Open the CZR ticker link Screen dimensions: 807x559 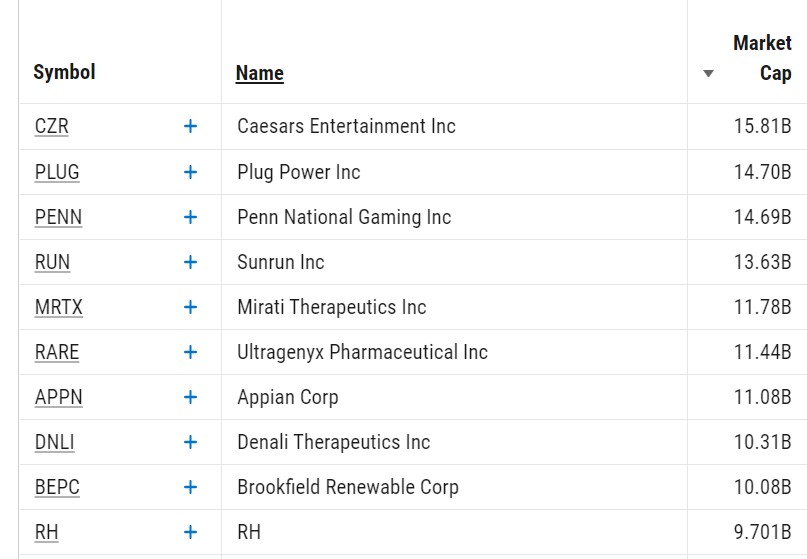[x=51, y=126]
